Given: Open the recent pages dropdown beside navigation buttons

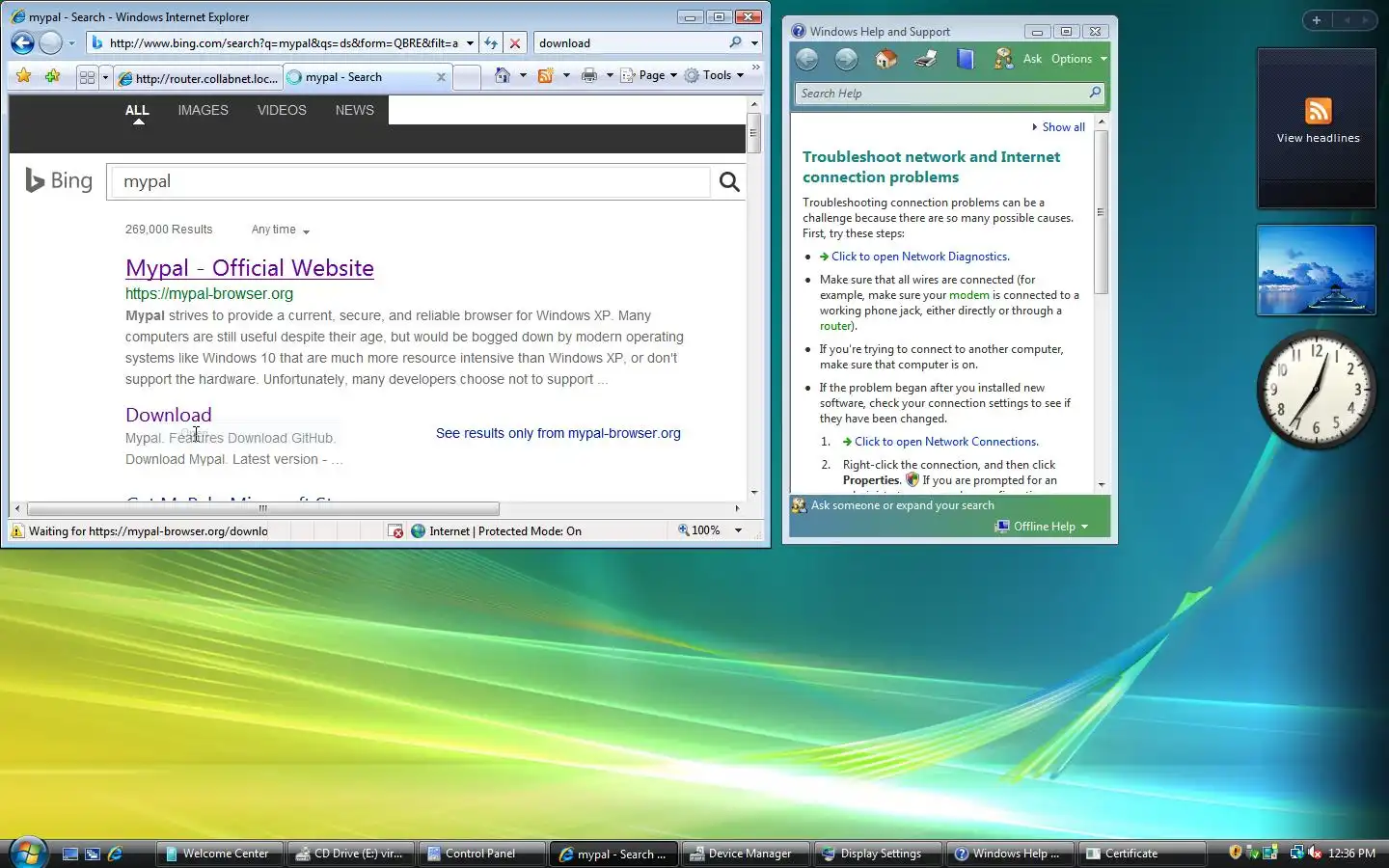Looking at the screenshot, I should pos(71,43).
